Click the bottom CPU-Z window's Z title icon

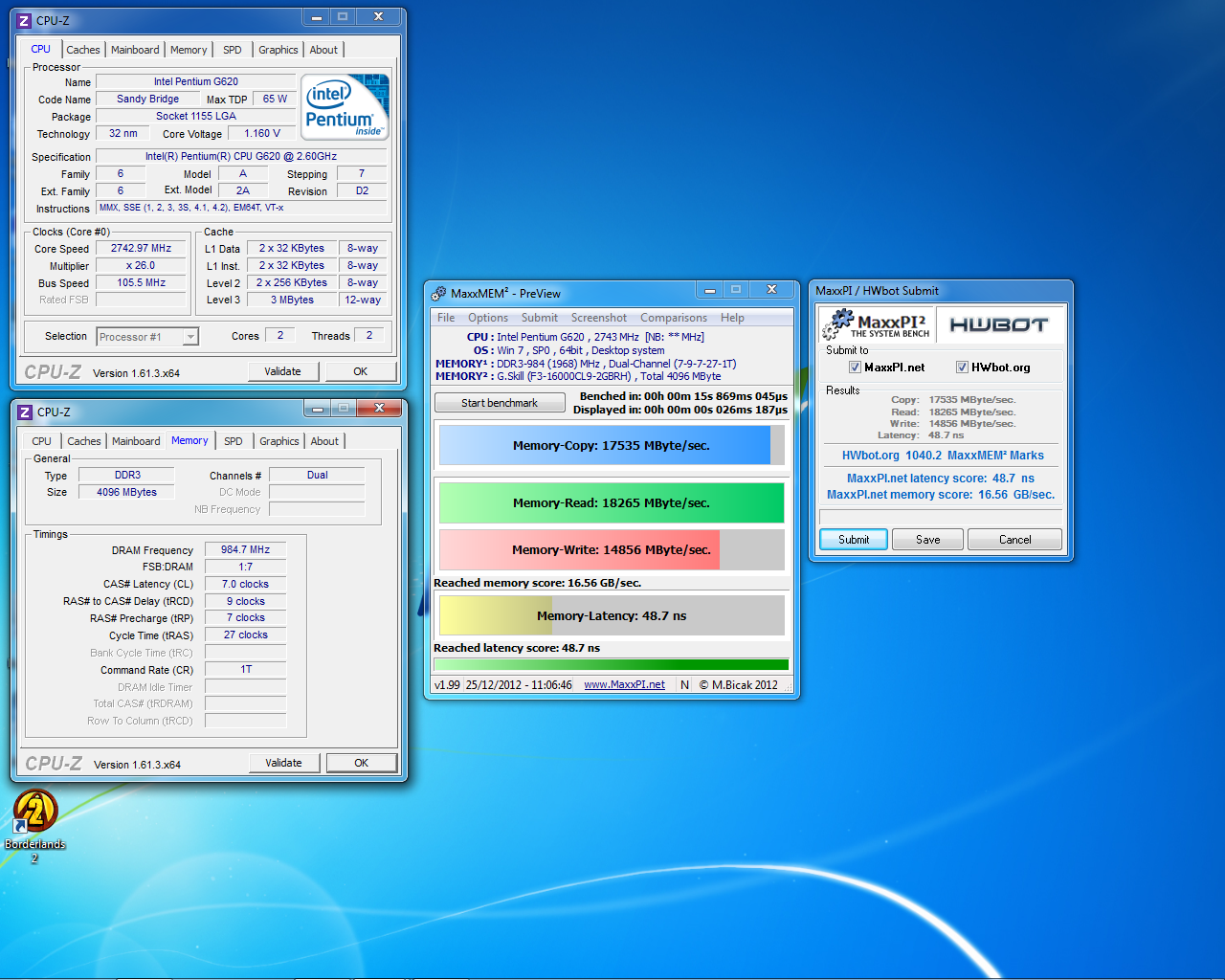(25, 412)
